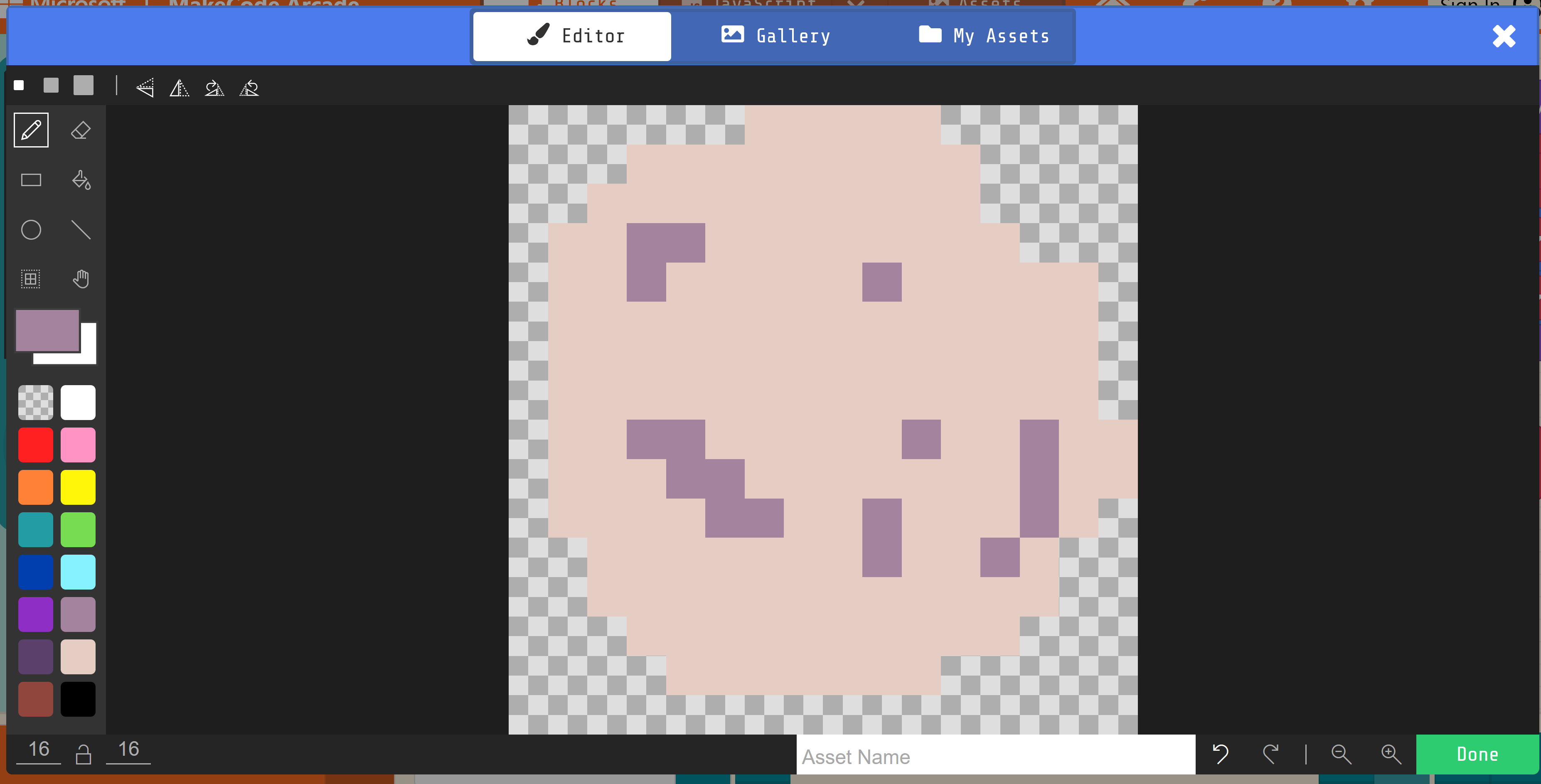Click the Asset Name field
1541x784 pixels.
(x=995, y=757)
